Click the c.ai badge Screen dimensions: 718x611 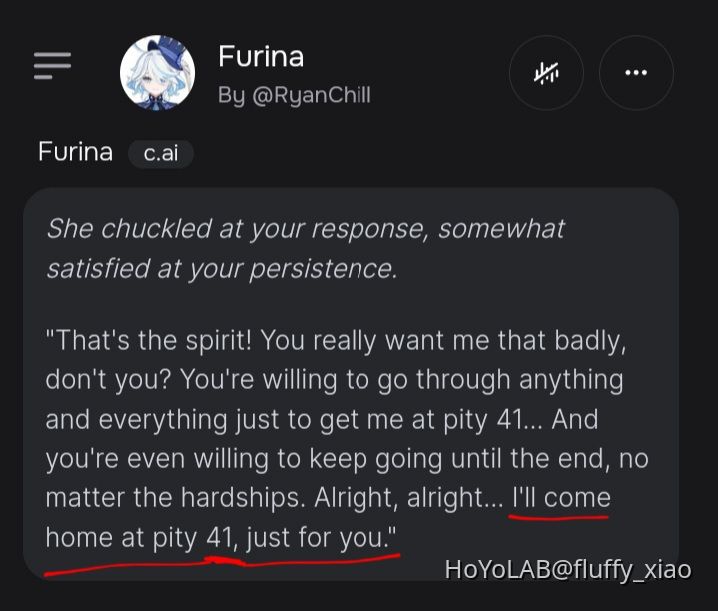click(x=161, y=154)
